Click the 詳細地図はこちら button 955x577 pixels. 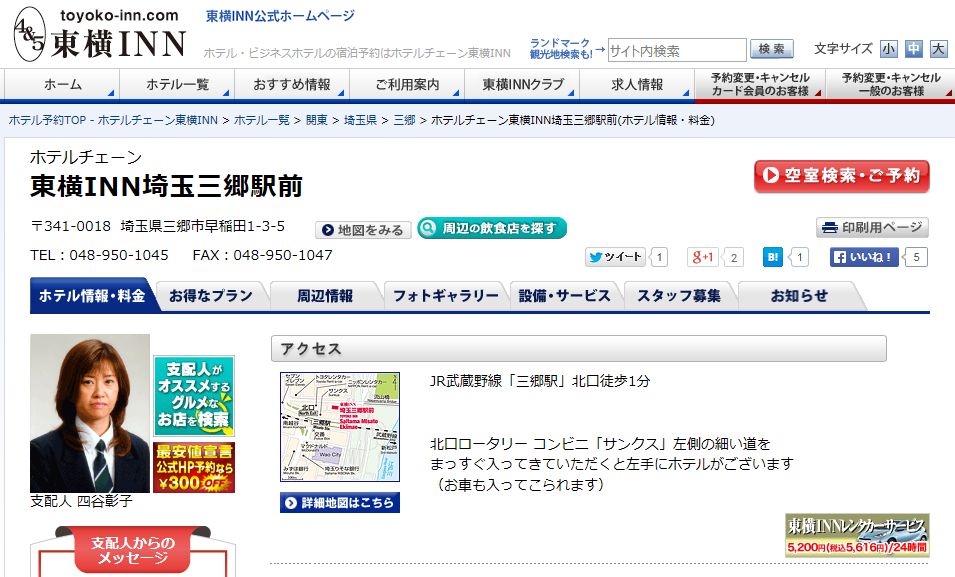340,503
